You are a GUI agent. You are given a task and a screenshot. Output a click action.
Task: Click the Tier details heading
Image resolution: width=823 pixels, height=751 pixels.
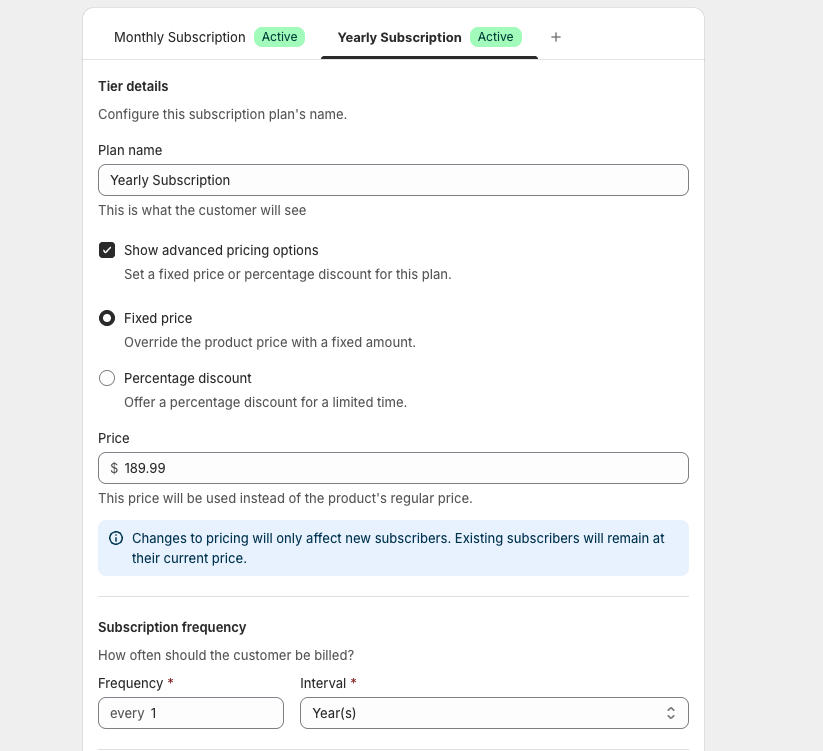(x=133, y=86)
